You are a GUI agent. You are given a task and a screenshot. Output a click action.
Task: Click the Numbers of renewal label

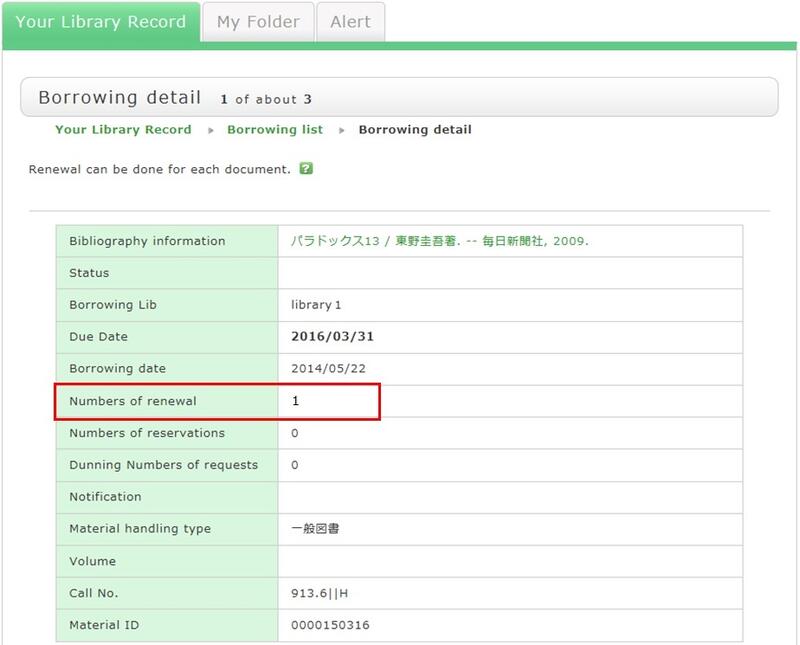(133, 401)
